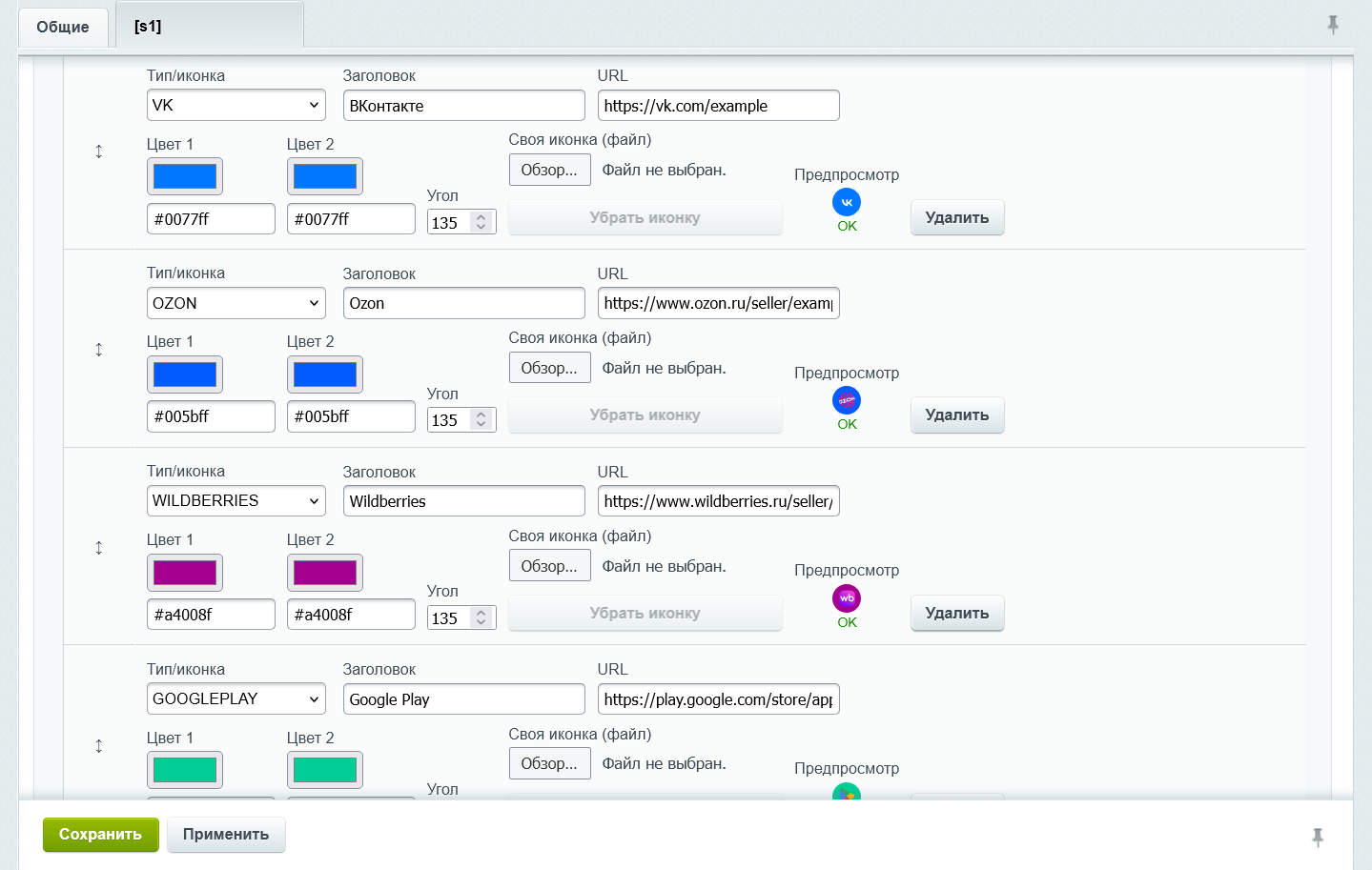Click Обзор file button for Wildberries

(549, 566)
